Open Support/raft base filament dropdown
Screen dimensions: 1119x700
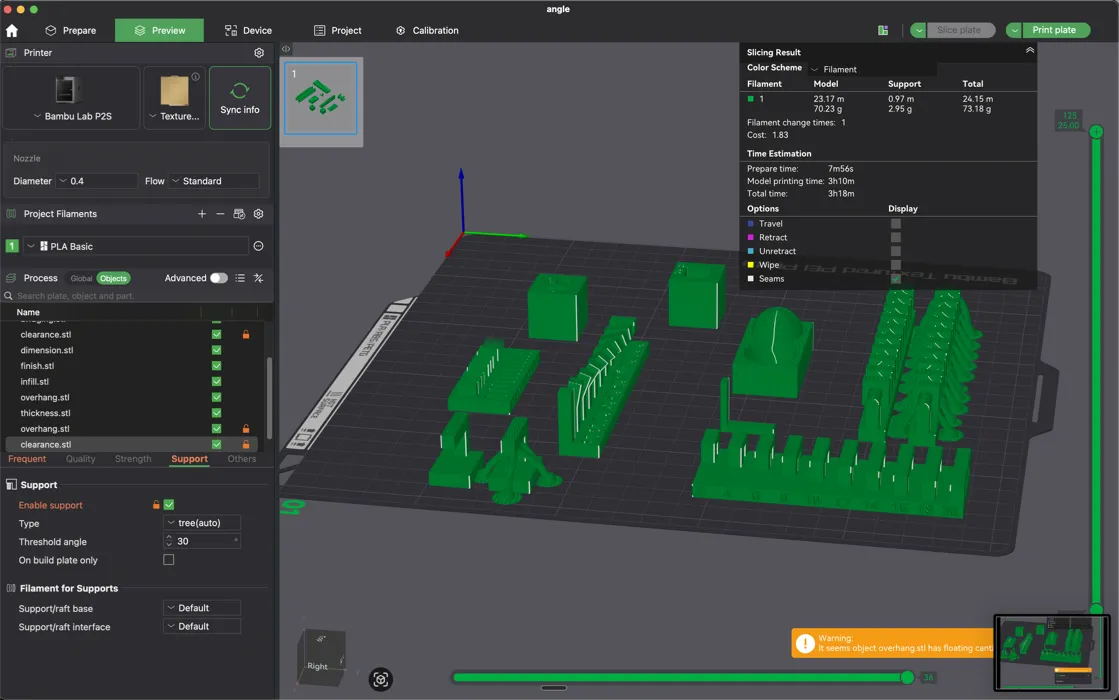(x=202, y=608)
